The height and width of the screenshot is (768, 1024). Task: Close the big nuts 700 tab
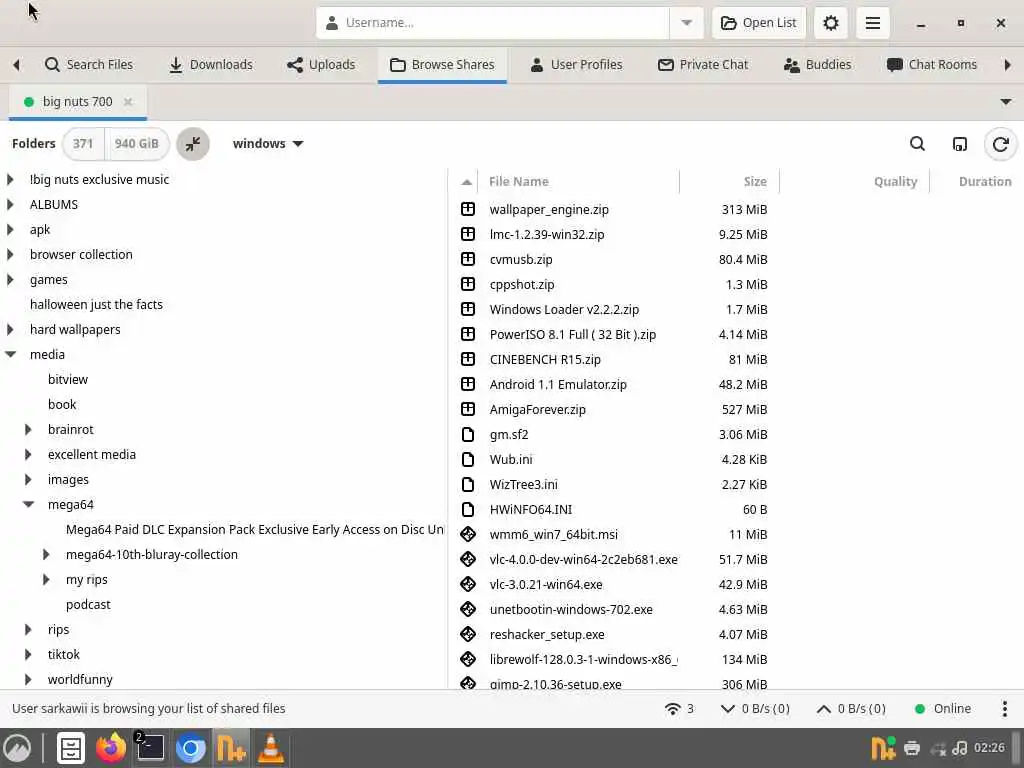point(129,102)
